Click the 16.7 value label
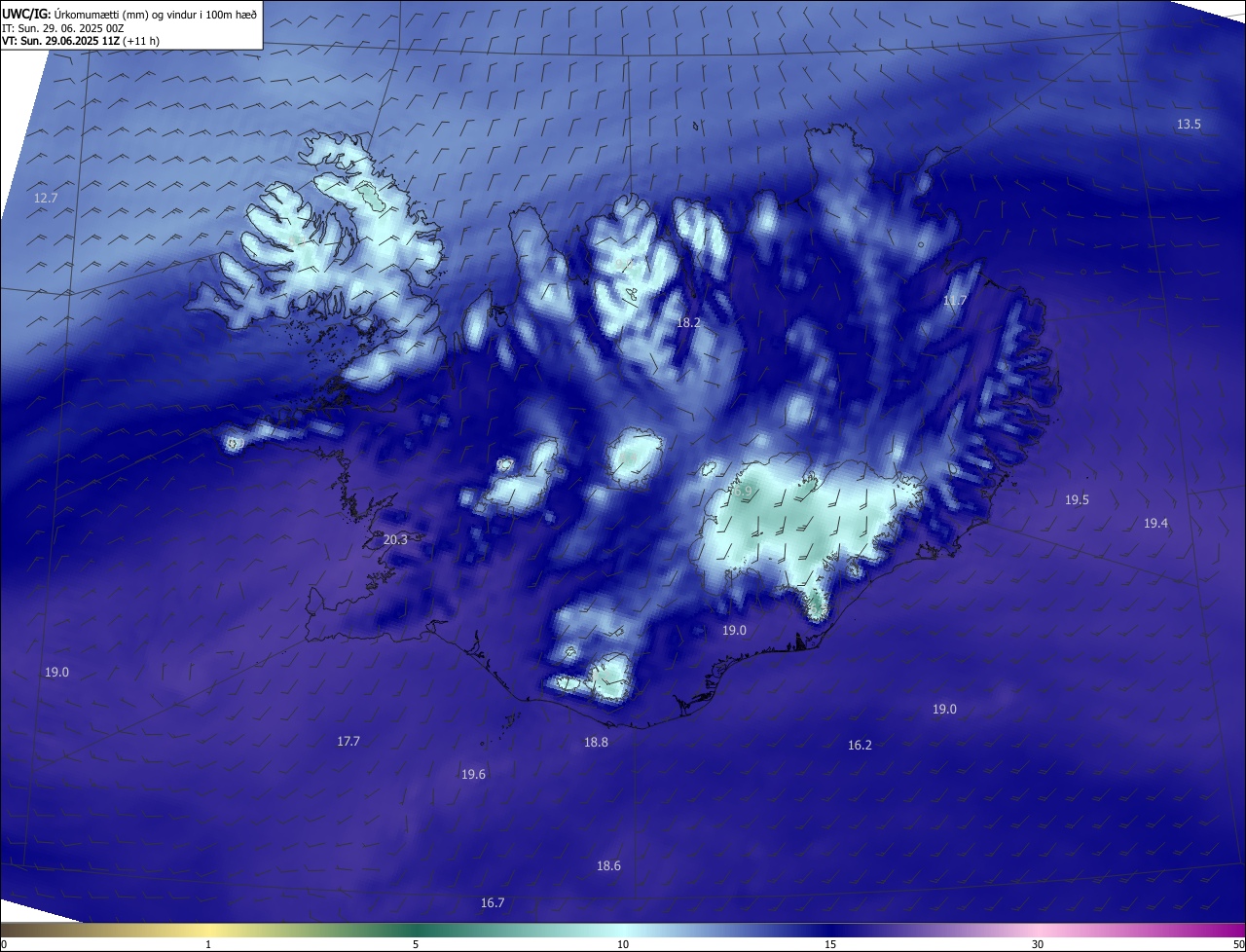The image size is (1246, 952). (493, 902)
